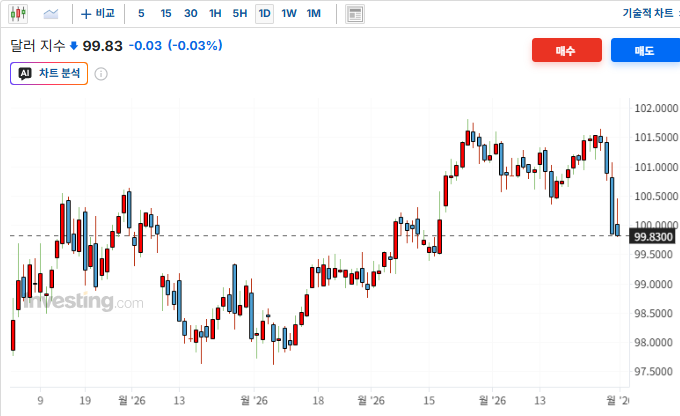680x416 pixels.
Task: Click the blue down arrow next to 달러 지수
Action: pyautogui.click(x=74, y=46)
